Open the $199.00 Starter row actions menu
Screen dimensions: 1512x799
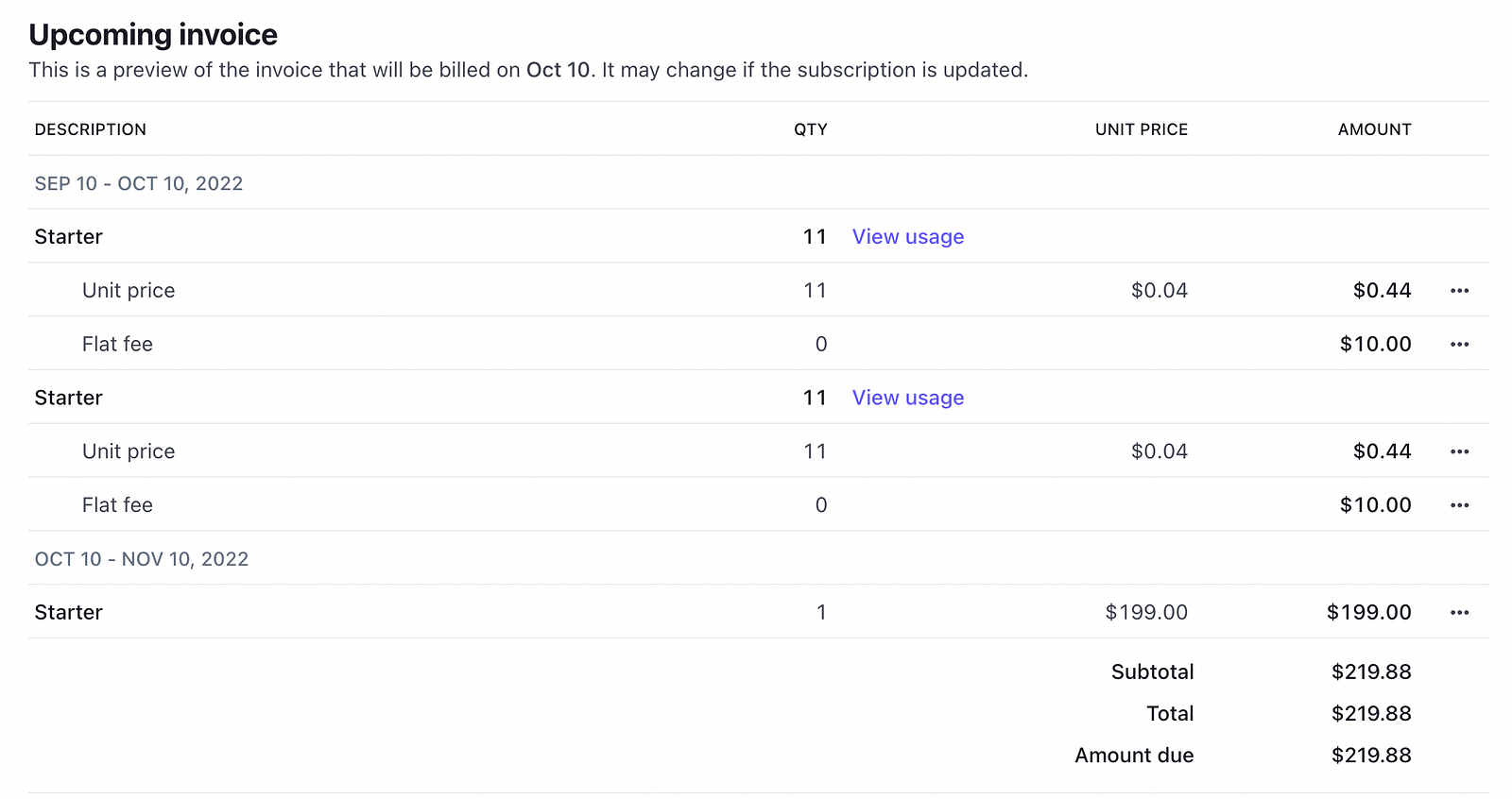[1459, 613]
